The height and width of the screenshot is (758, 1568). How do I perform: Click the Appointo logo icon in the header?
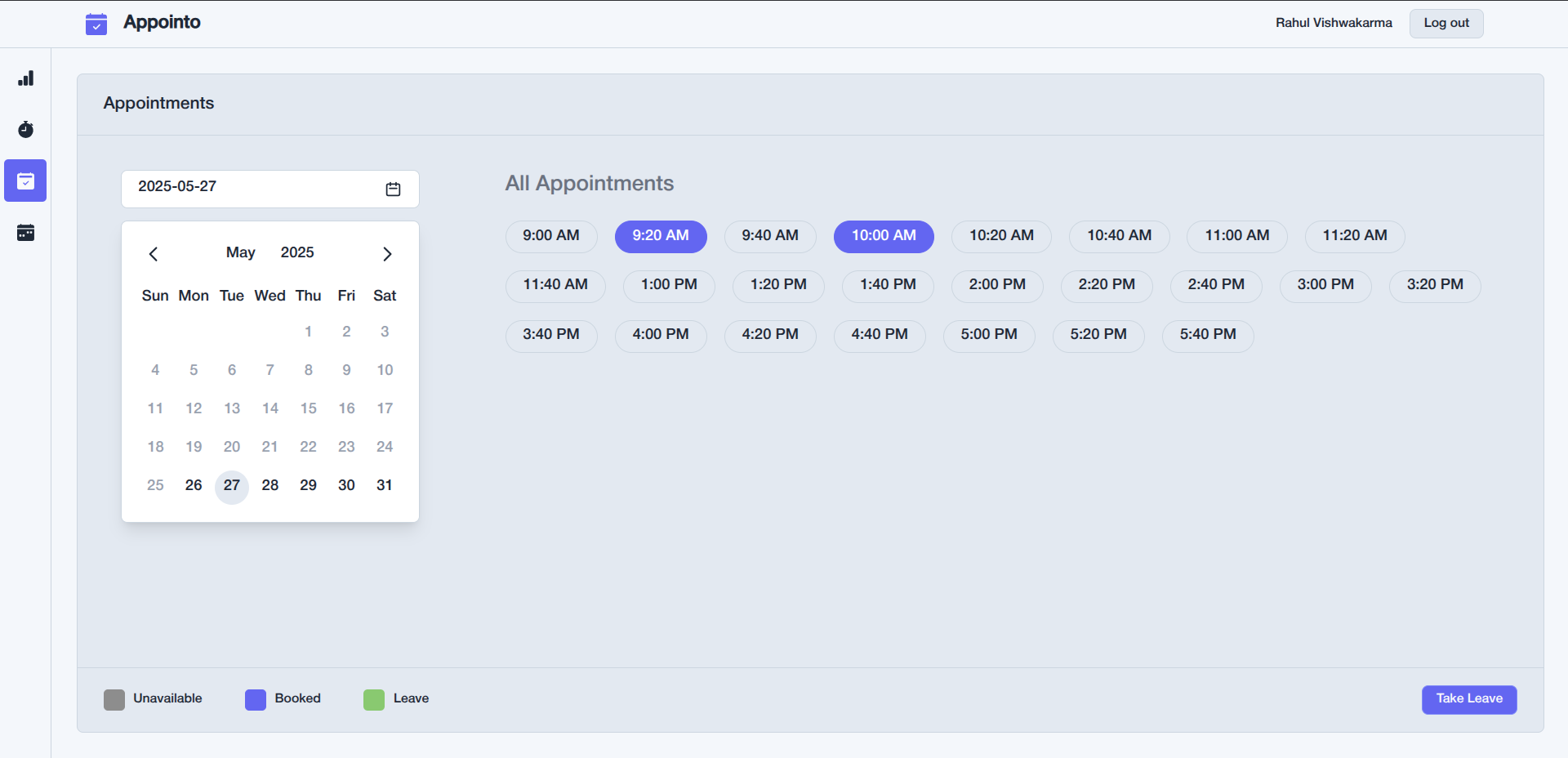96,24
